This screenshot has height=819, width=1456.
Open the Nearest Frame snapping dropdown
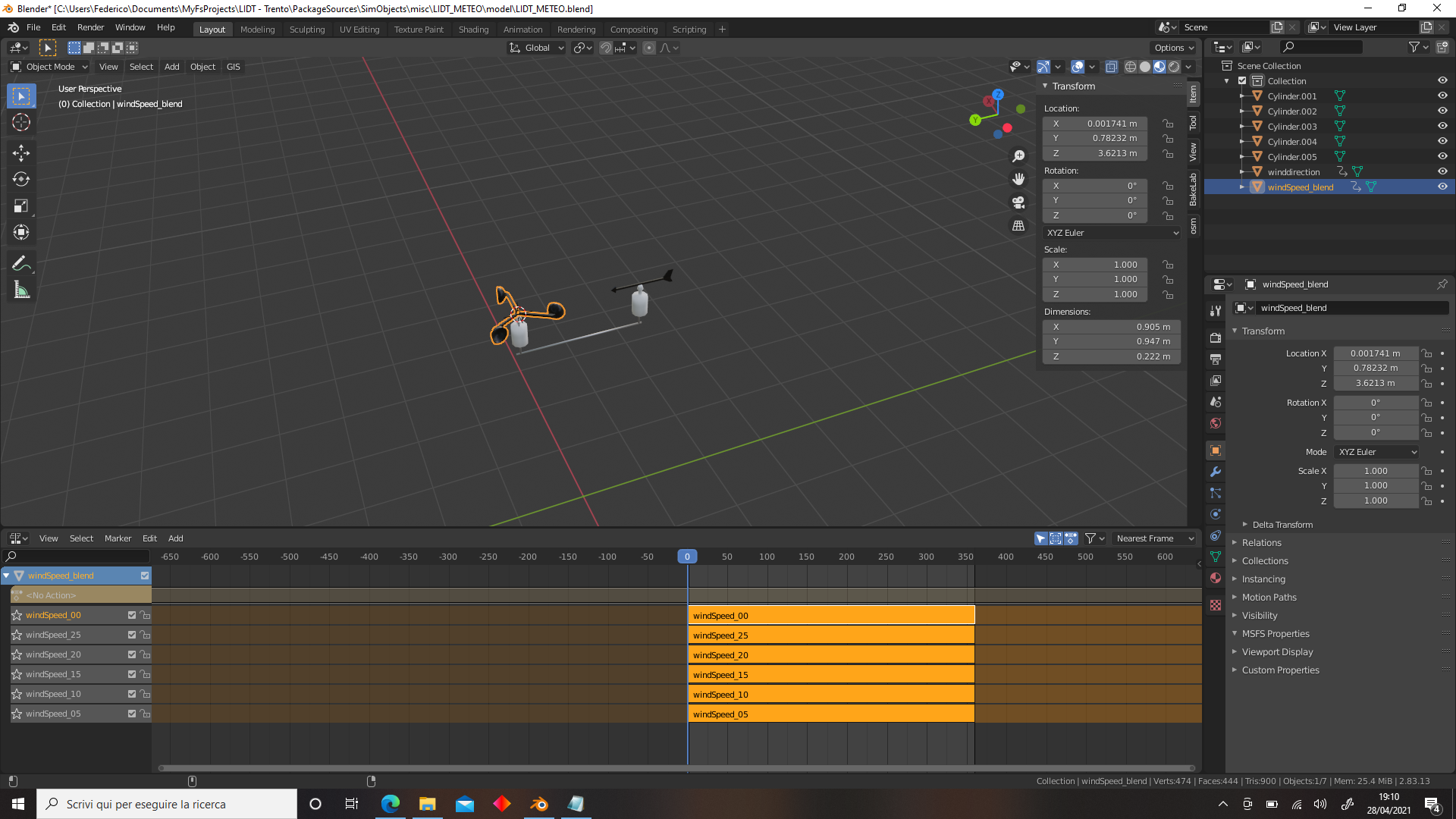[x=1154, y=538]
